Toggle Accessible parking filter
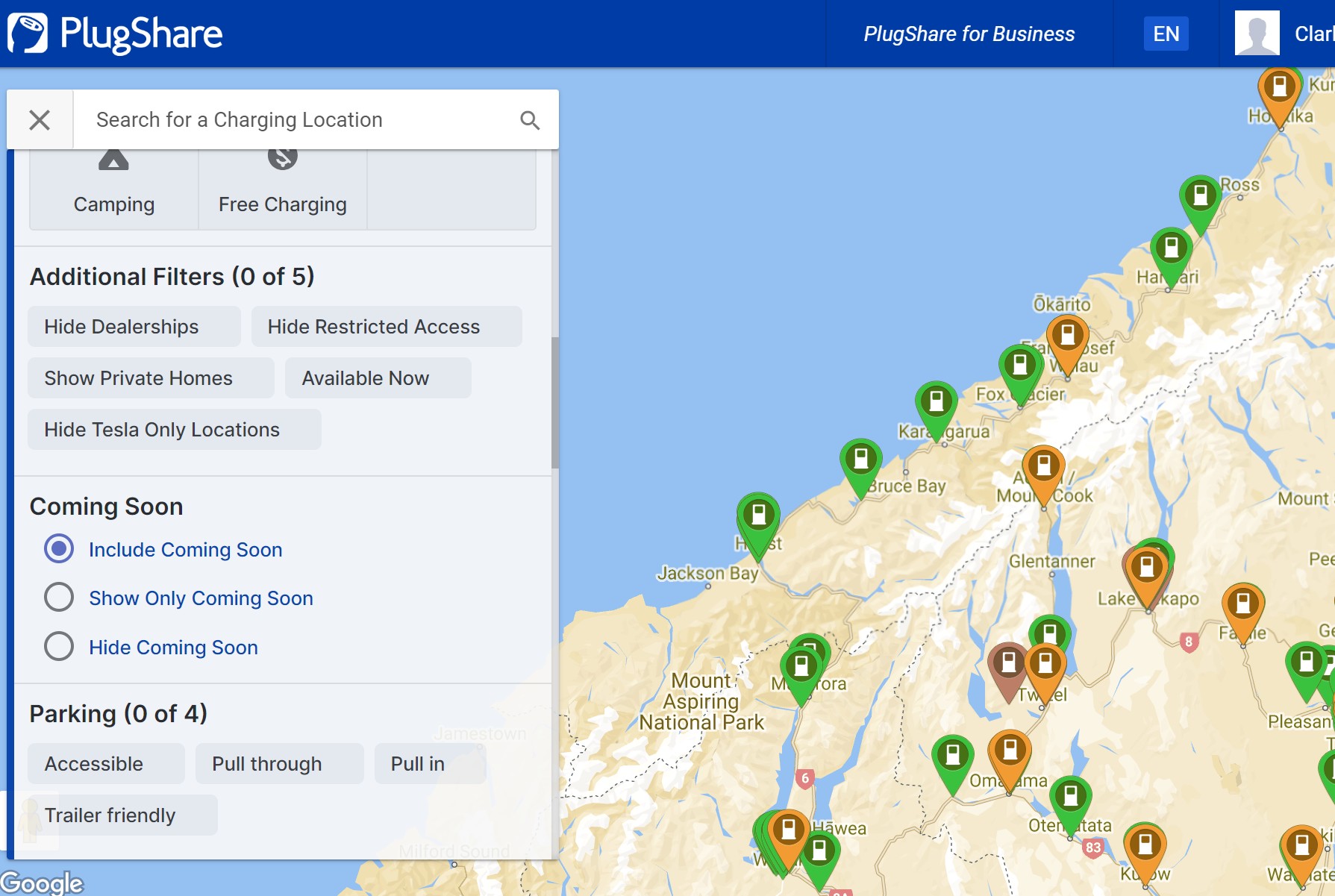 coord(106,764)
